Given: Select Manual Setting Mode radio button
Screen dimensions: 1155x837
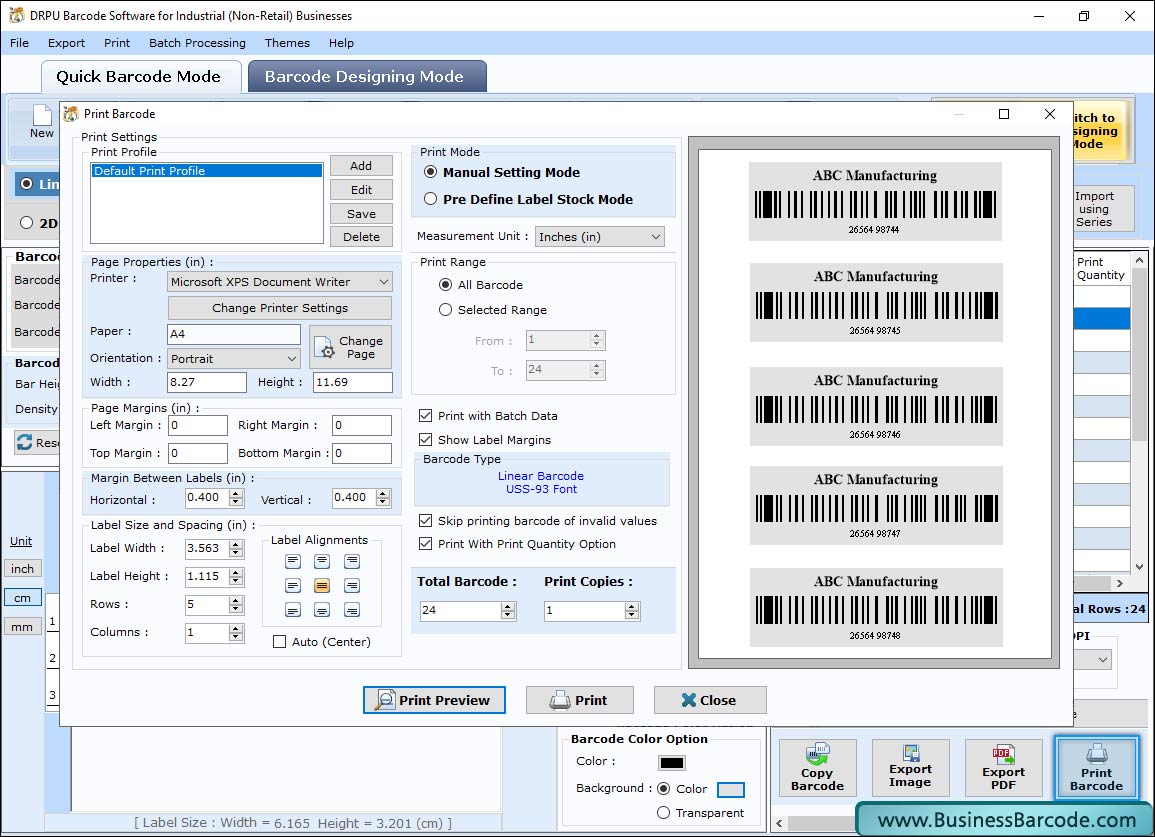Looking at the screenshot, I should pyautogui.click(x=430, y=172).
